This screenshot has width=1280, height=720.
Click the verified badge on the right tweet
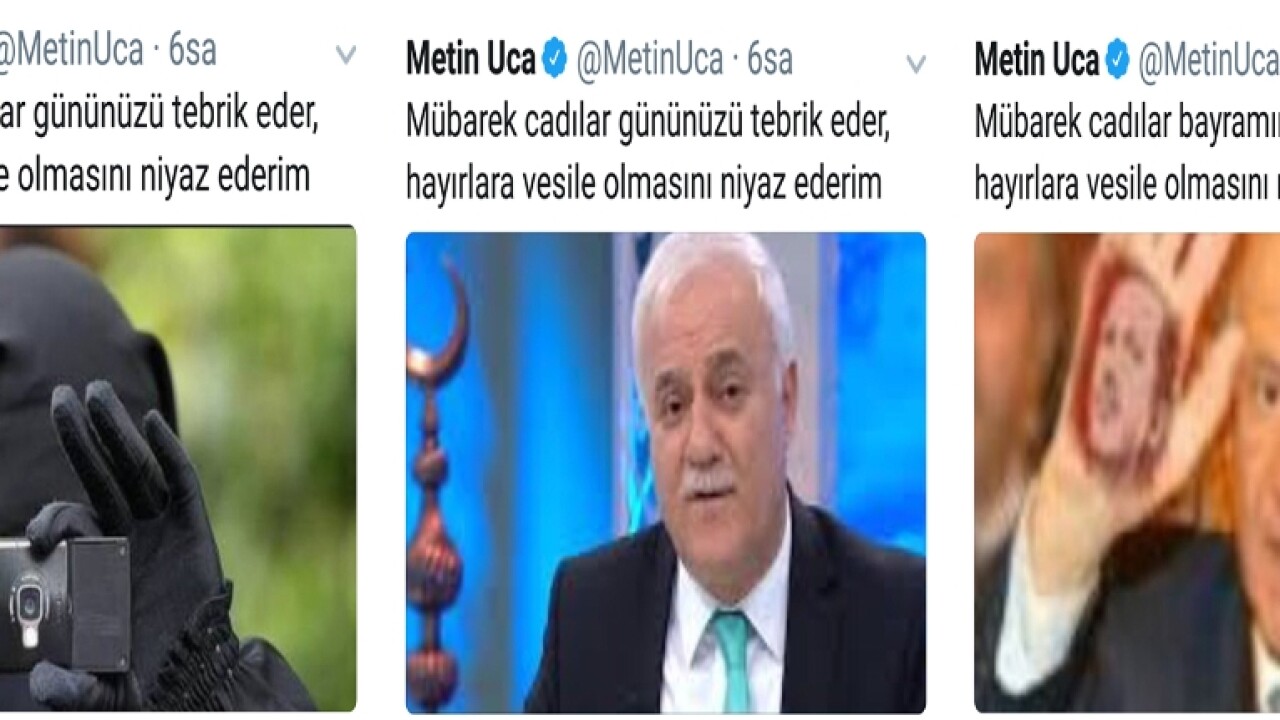pos(1118,61)
